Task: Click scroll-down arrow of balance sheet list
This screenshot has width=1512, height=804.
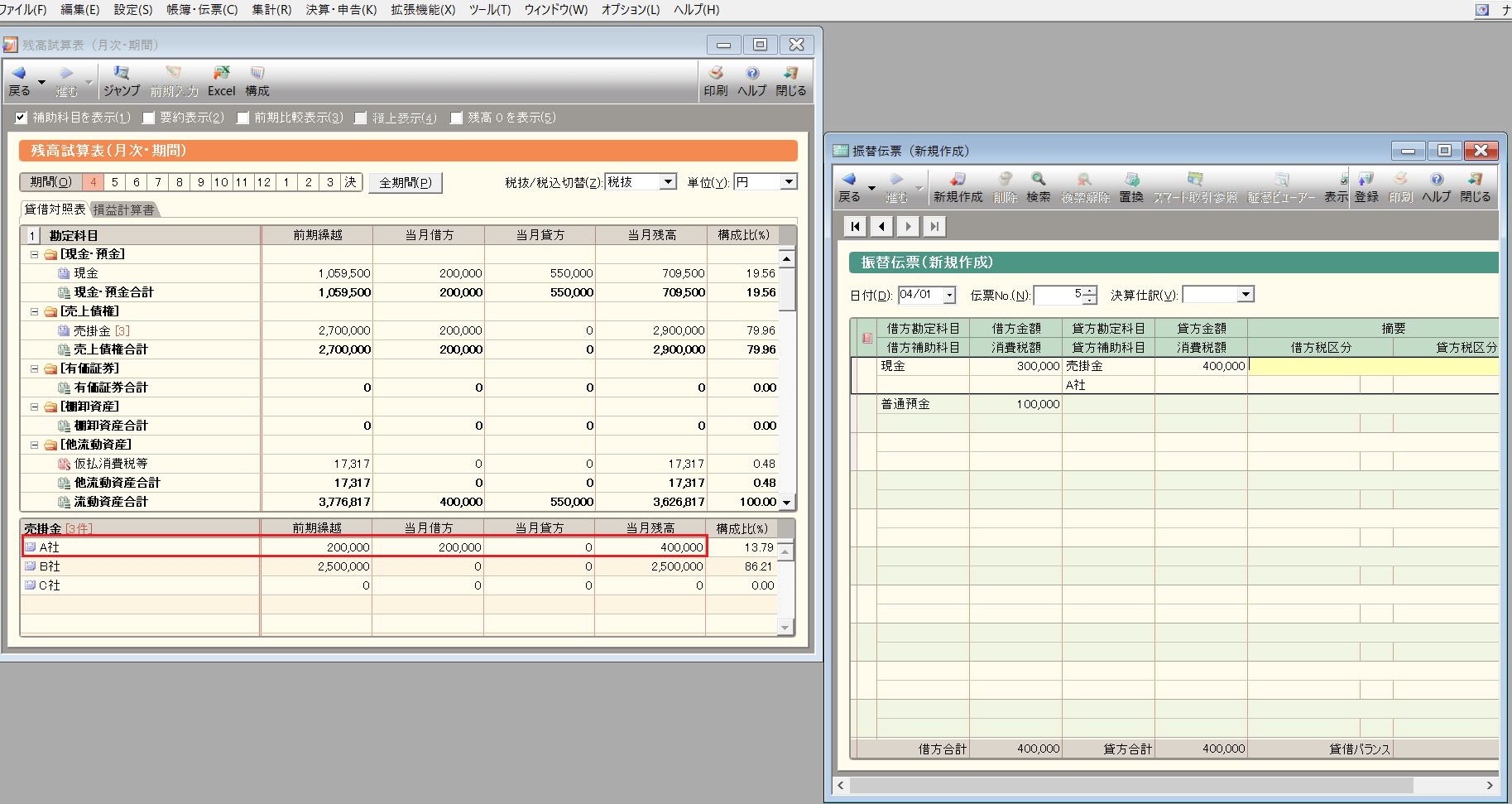Action: click(787, 502)
